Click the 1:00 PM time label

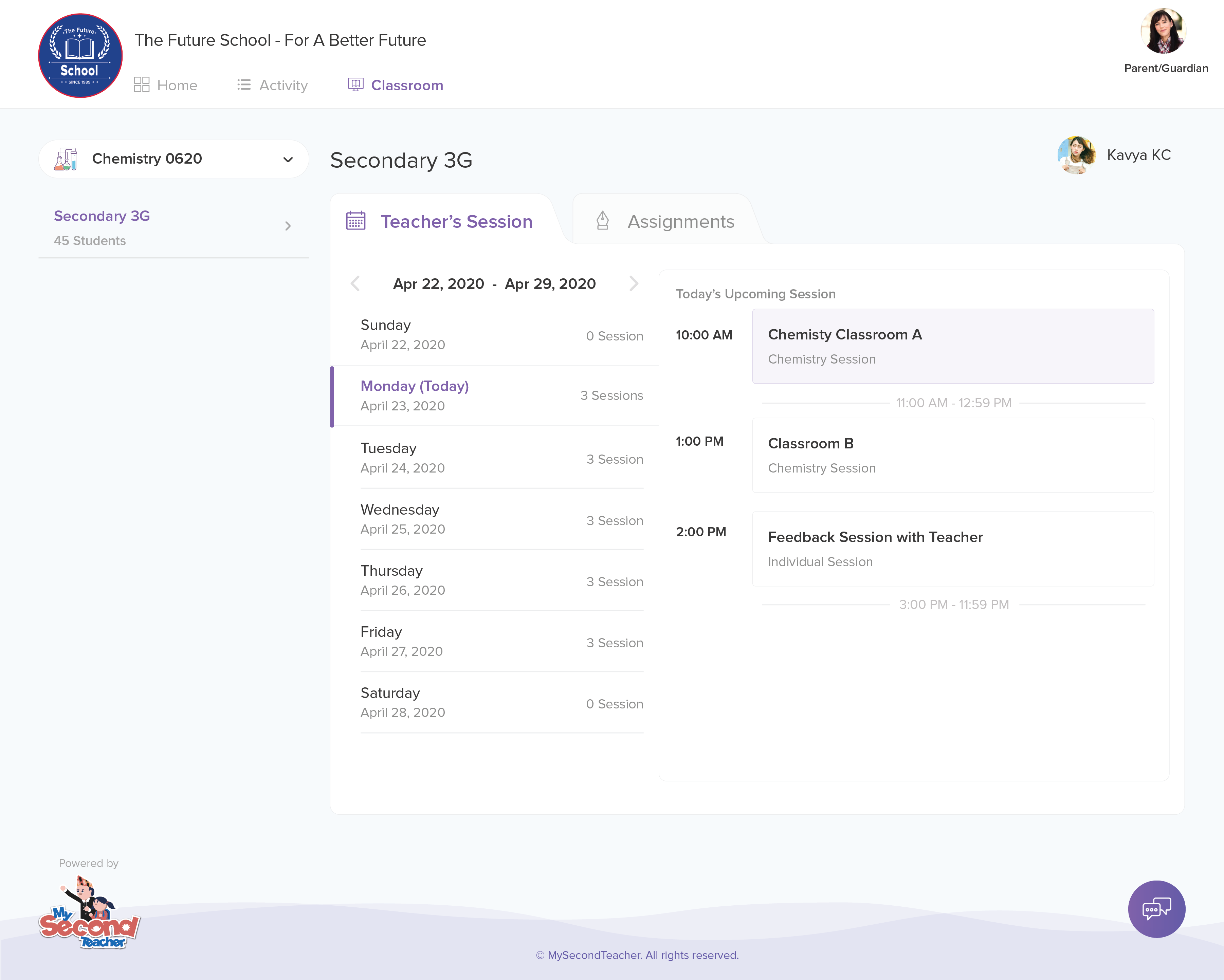click(x=699, y=442)
